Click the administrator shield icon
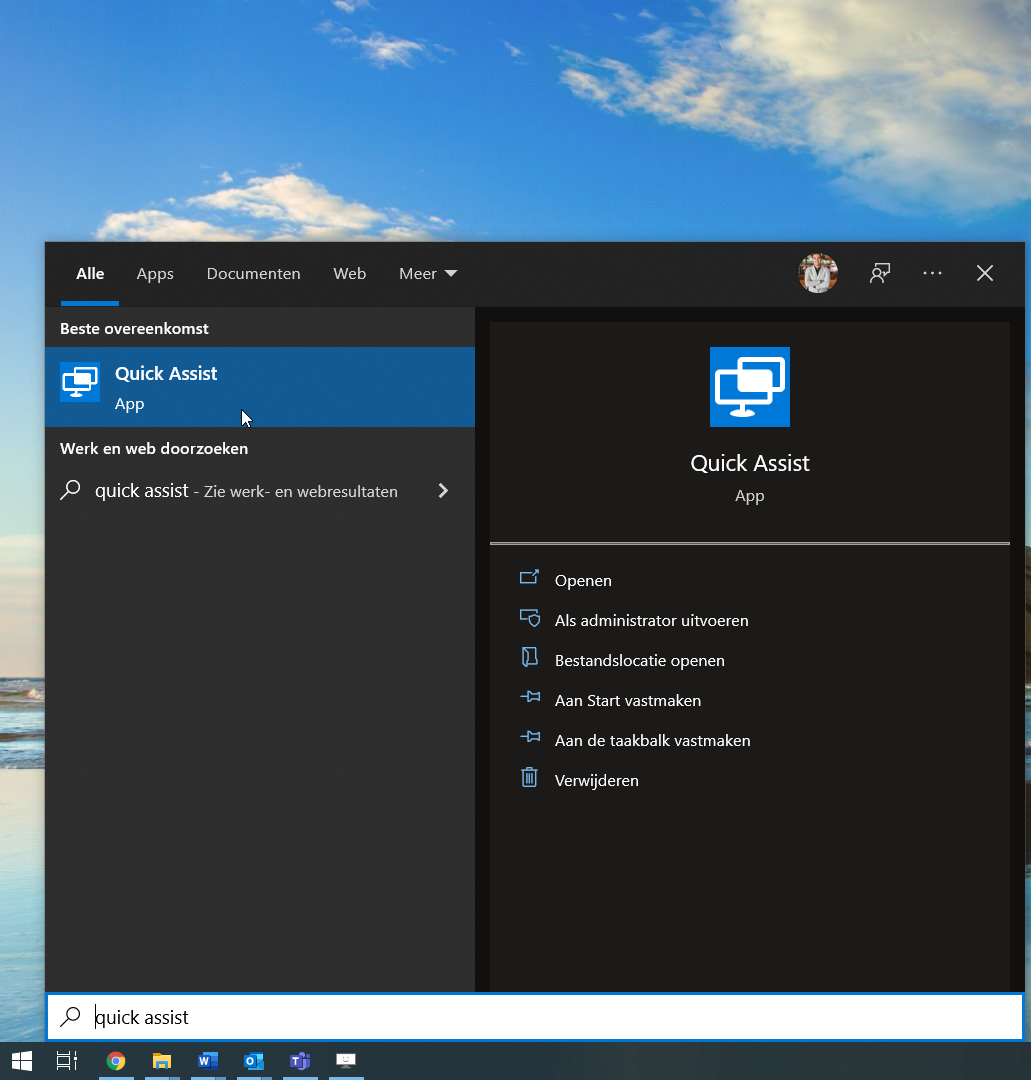This screenshot has width=1031, height=1080. [530, 617]
